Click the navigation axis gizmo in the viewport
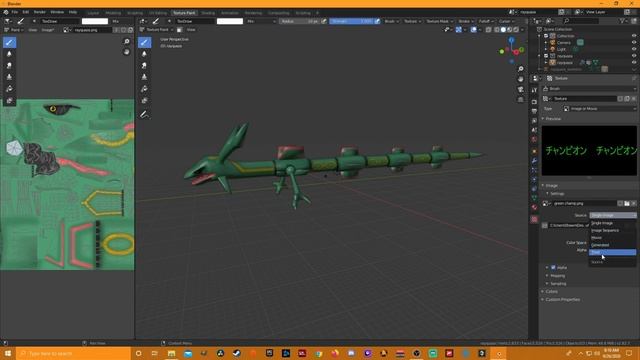The image size is (640, 360). (511, 50)
